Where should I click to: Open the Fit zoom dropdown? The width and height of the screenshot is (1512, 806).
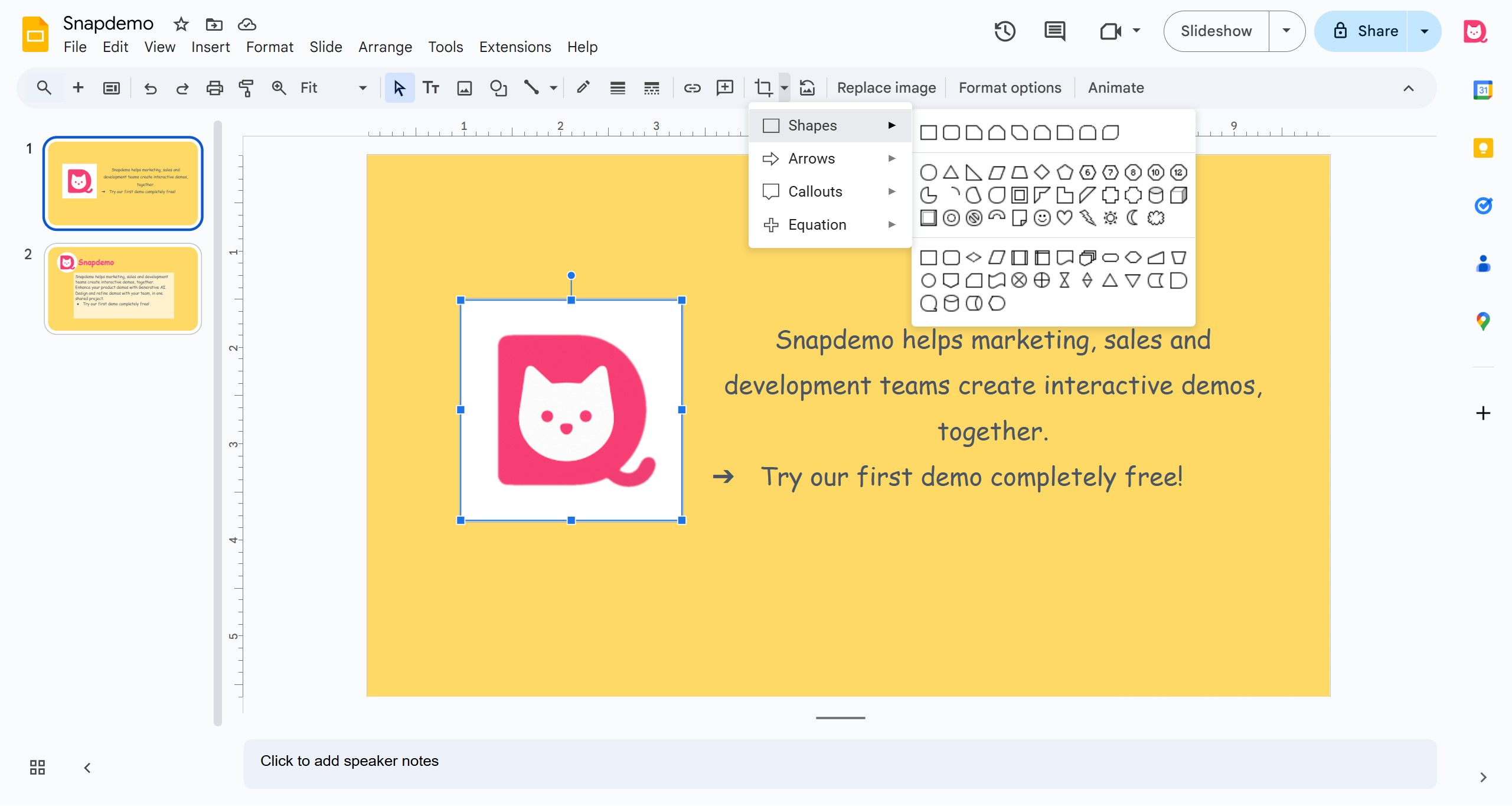[x=334, y=88]
